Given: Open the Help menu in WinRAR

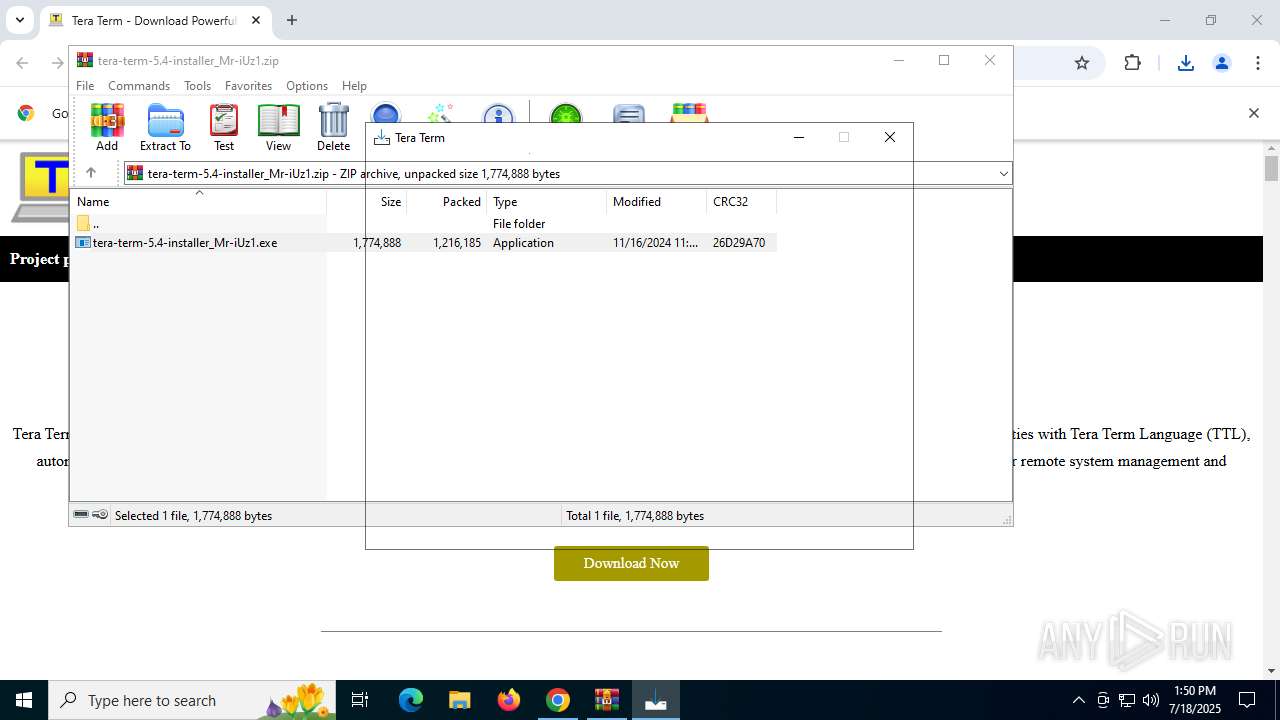Looking at the screenshot, I should coord(354,86).
